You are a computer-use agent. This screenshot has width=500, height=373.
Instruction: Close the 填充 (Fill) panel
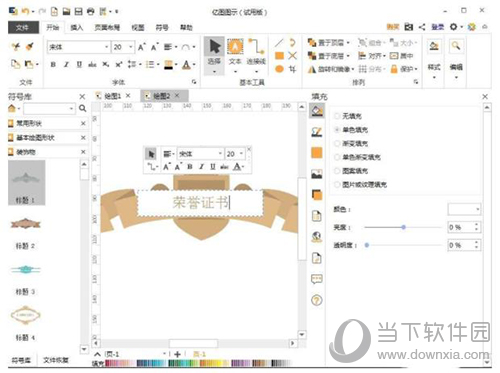coord(485,97)
